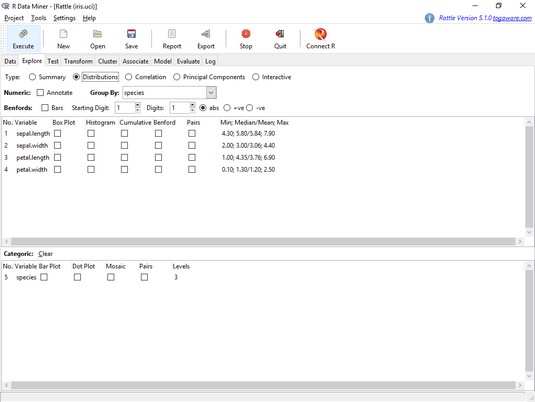Check Histogram for sepal.width

click(x=91, y=145)
